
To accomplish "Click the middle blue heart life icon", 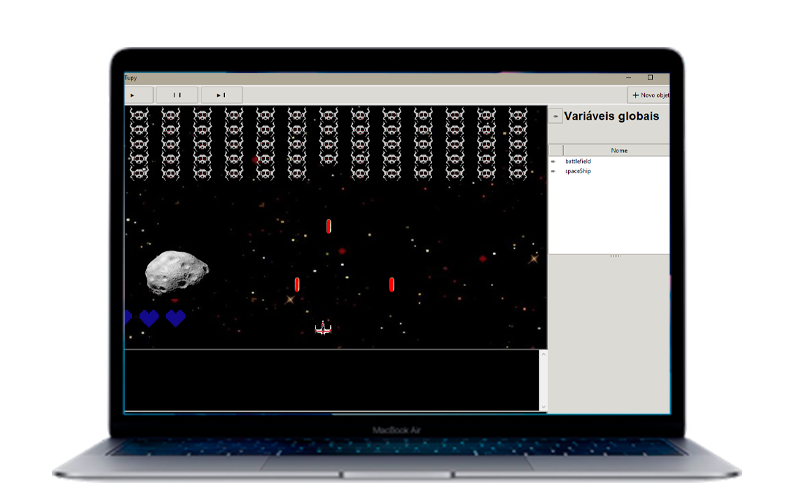I will click(x=149, y=318).
